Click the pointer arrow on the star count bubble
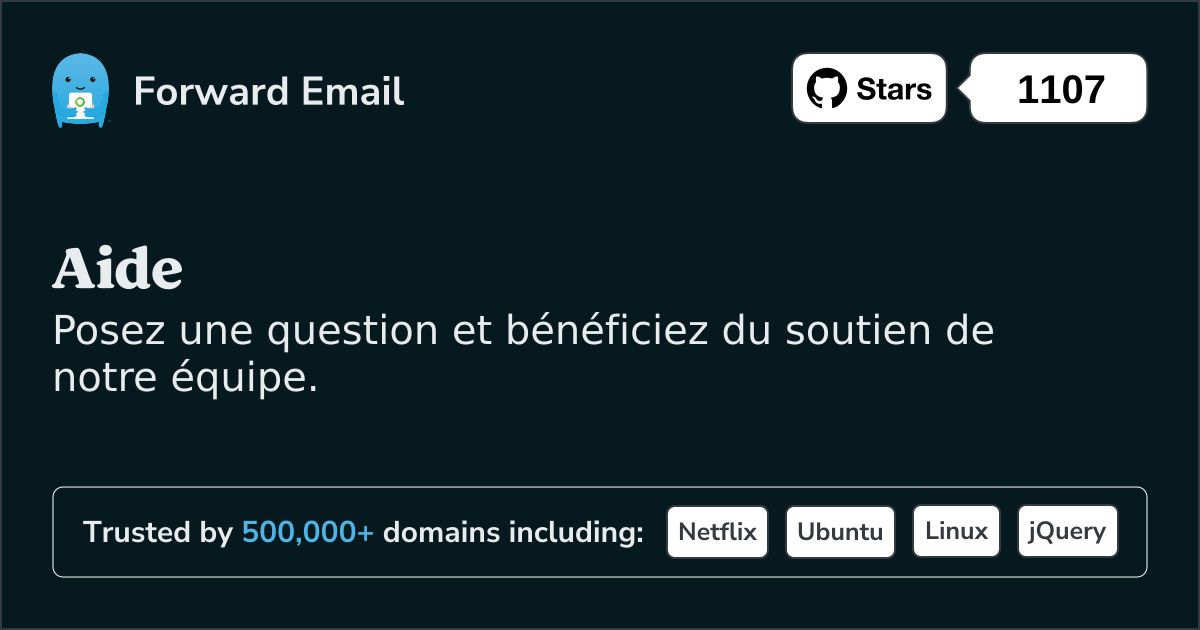 coord(965,89)
